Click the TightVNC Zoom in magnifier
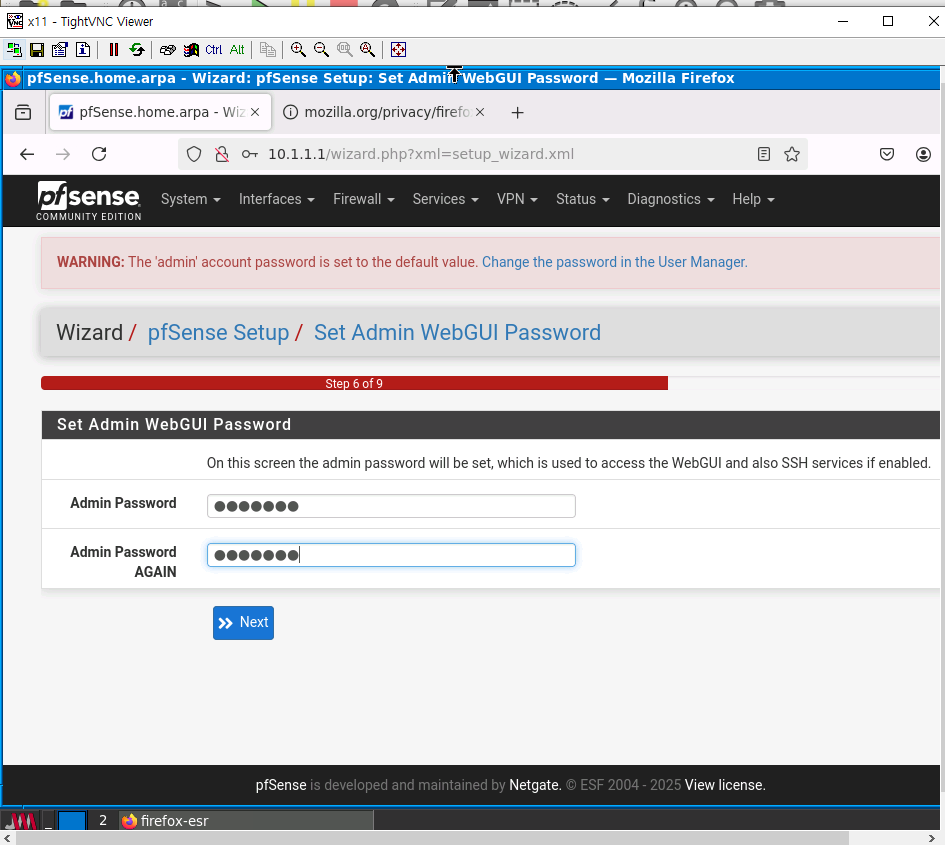Viewport: 945px width, 845px height. point(298,49)
